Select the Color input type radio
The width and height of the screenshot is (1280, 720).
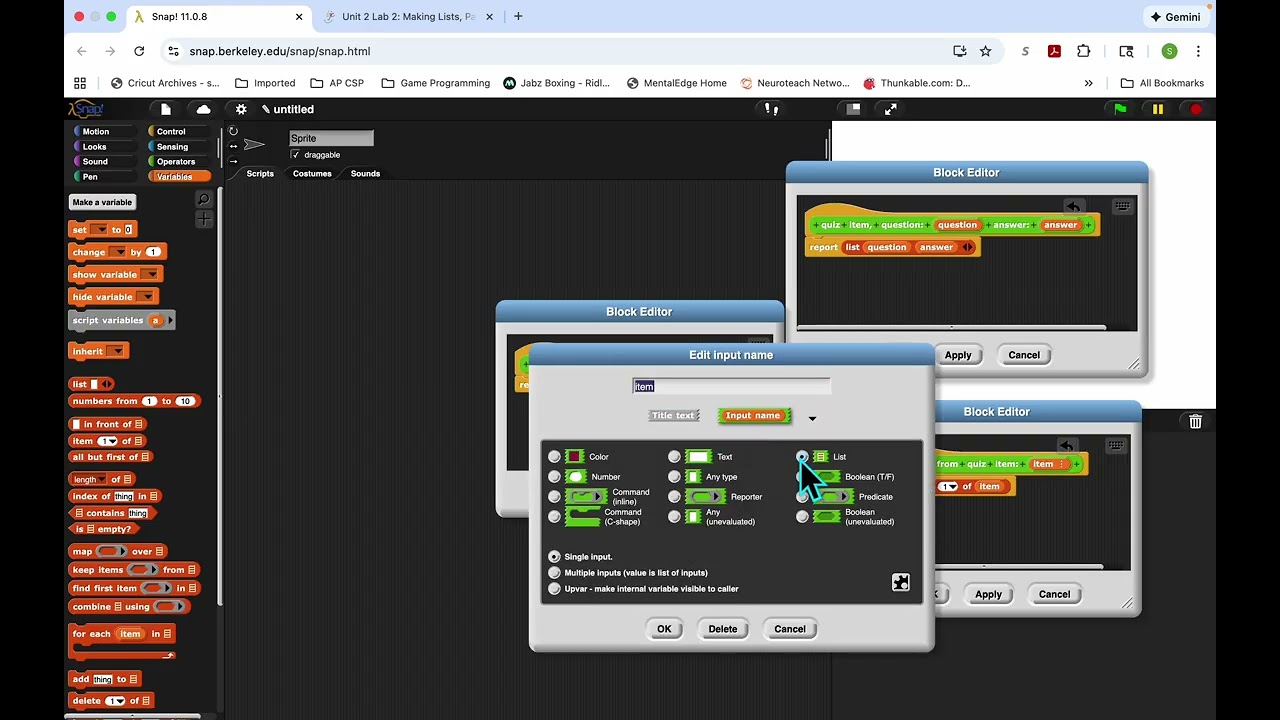pos(555,457)
